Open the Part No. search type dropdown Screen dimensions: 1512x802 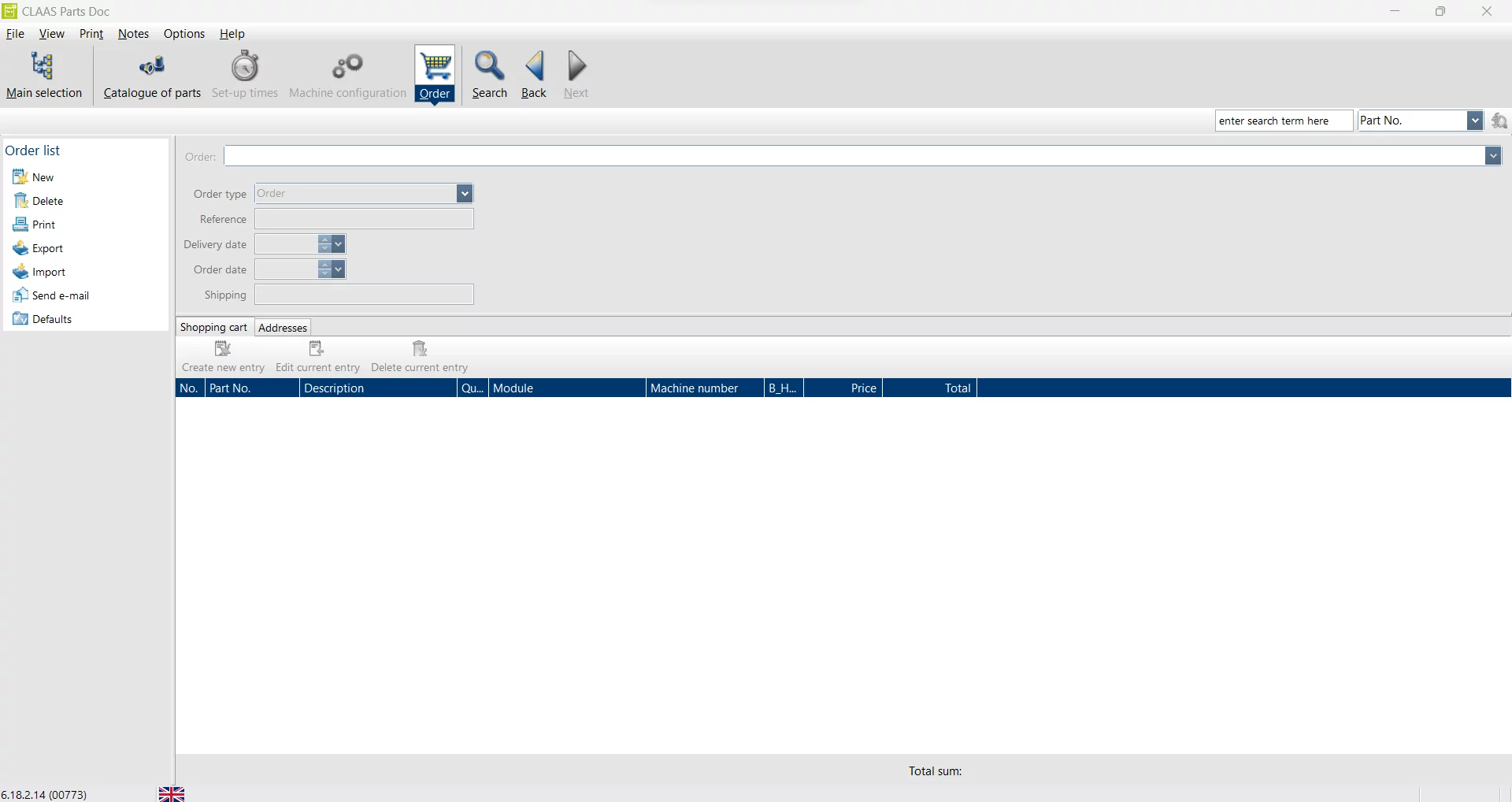(1475, 121)
